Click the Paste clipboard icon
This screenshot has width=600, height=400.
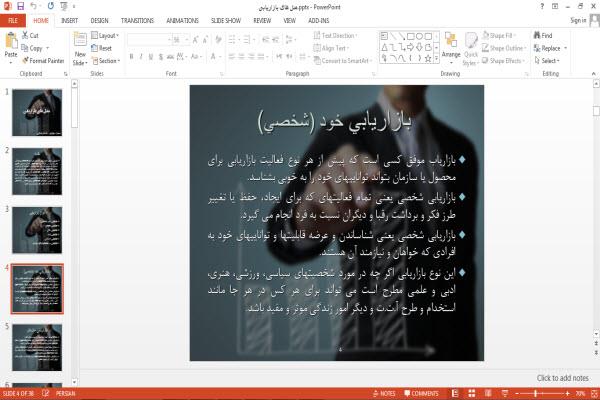point(11,41)
